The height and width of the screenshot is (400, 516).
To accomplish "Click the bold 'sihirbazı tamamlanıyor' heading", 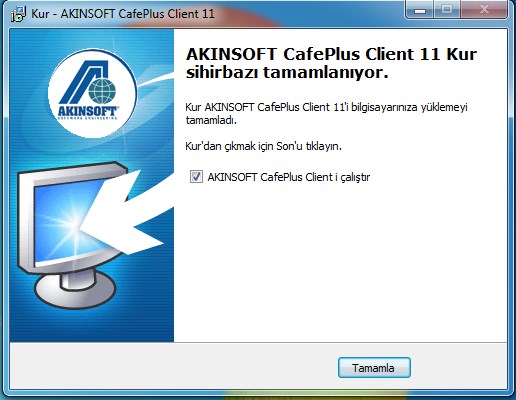I will (x=287, y=73).
